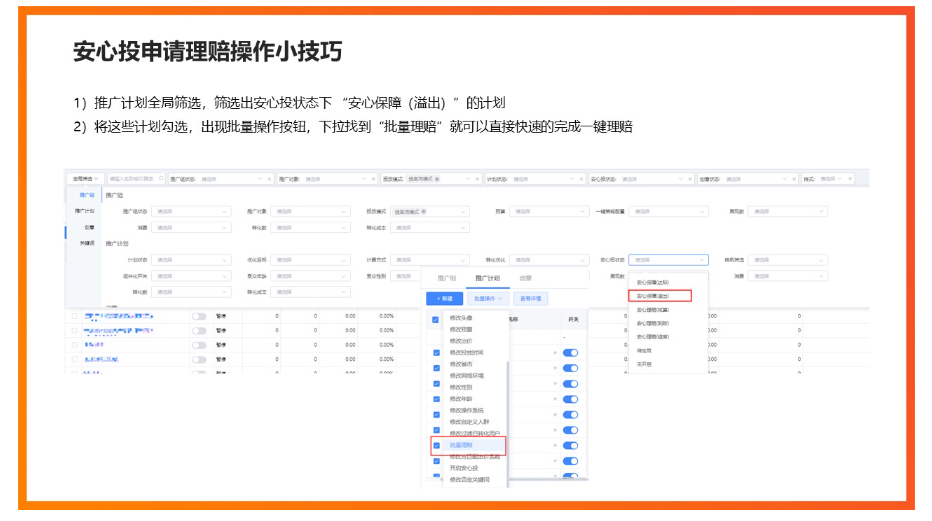Choose 修改出价 from batch menu
932x521 pixels.
coord(461,341)
